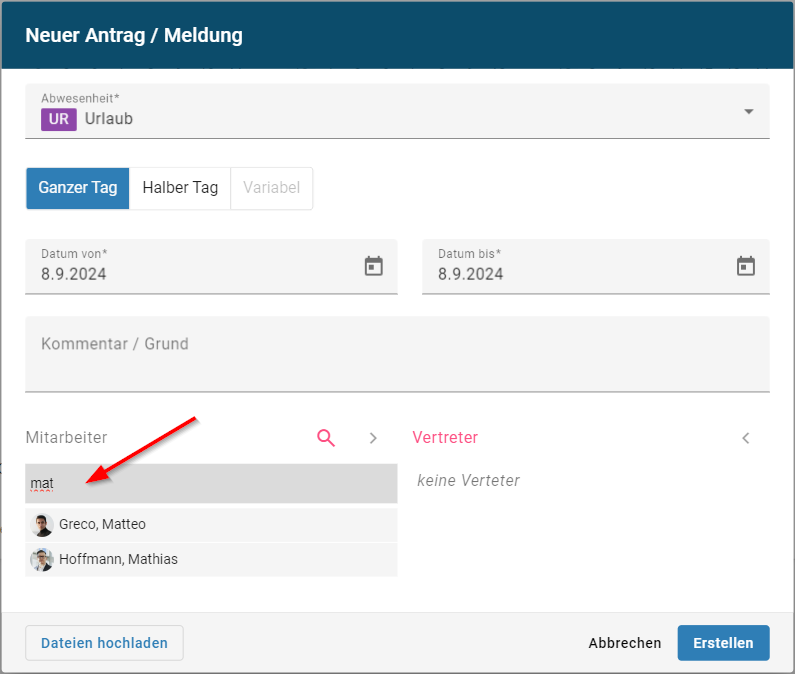Viewport: 795px width, 674px height.
Task: Choose the Variabel duration option
Action: tap(271, 188)
